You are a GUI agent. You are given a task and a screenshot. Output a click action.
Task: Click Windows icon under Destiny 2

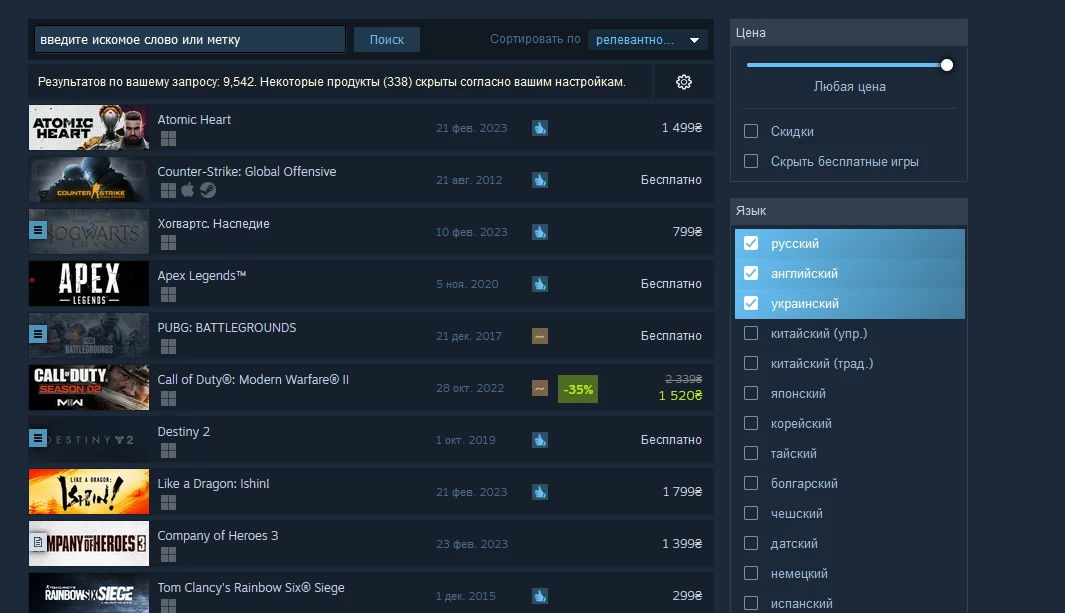(168, 451)
